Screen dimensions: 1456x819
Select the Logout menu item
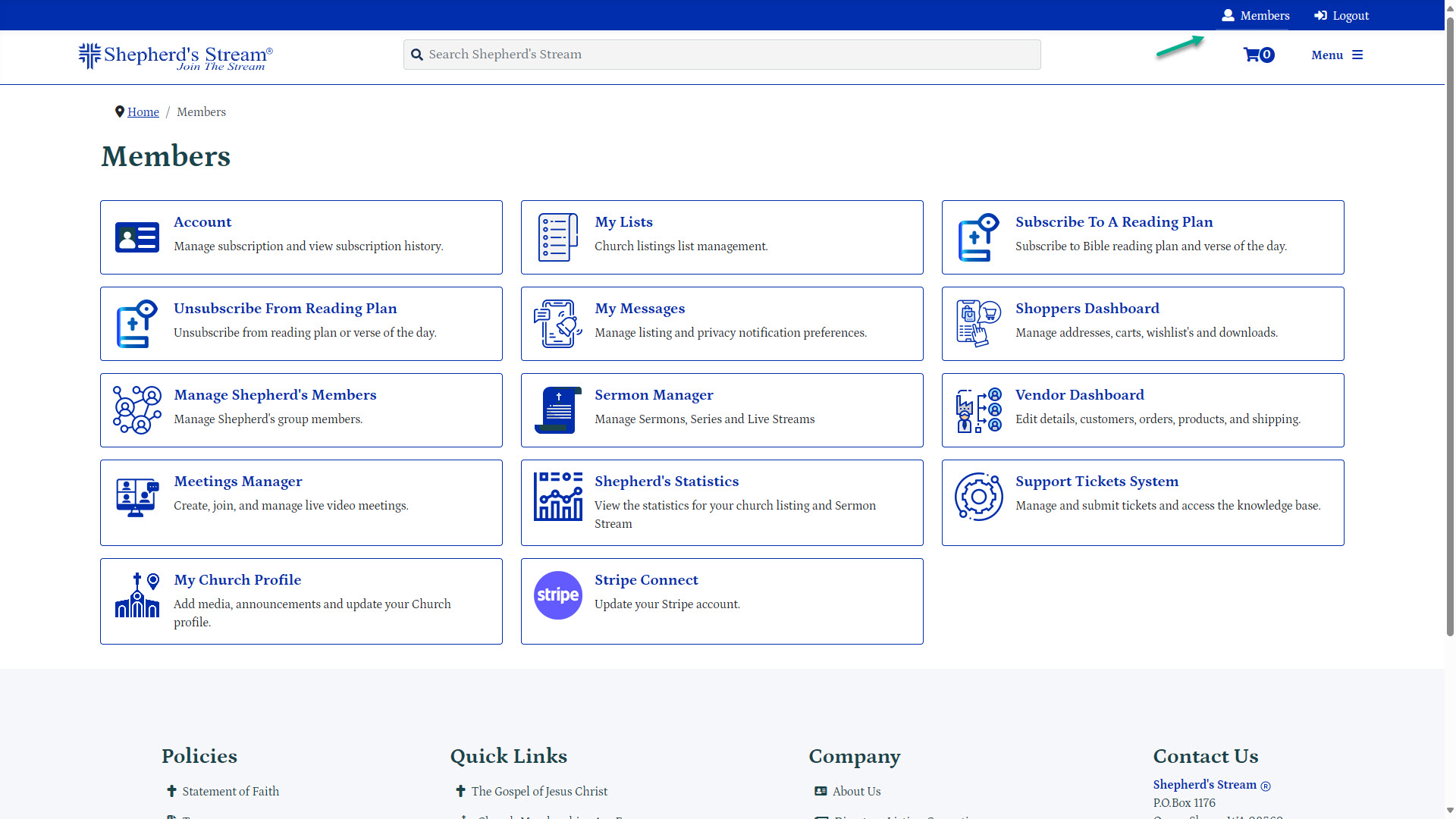[x=1343, y=15]
